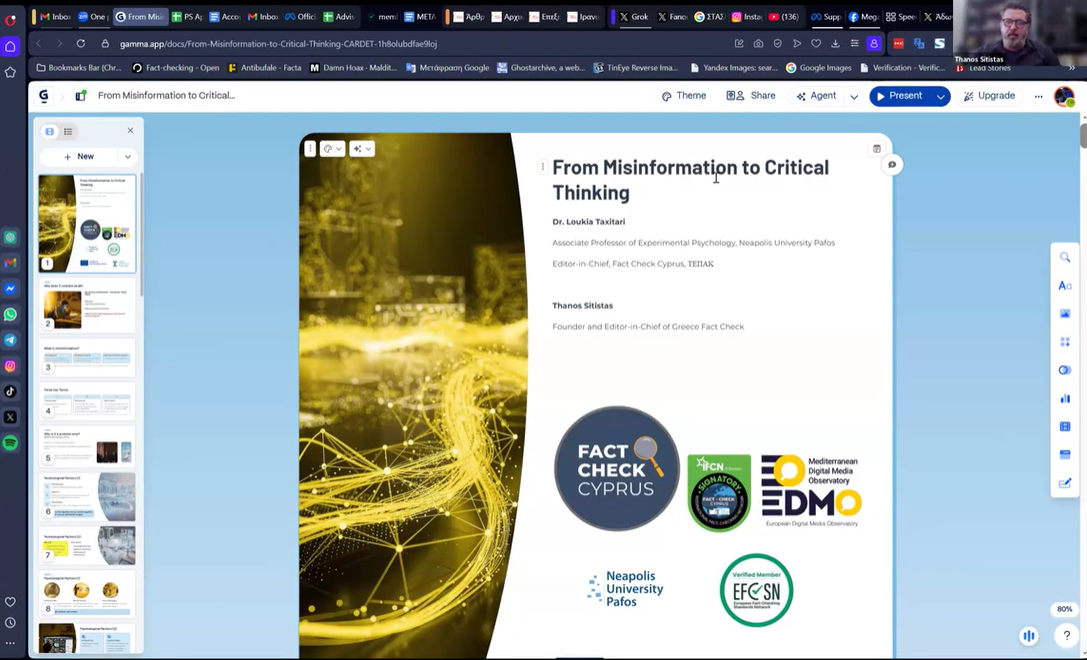Expand the New card dropdown arrow
This screenshot has width=1087, height=660.
tap(128, 157)
